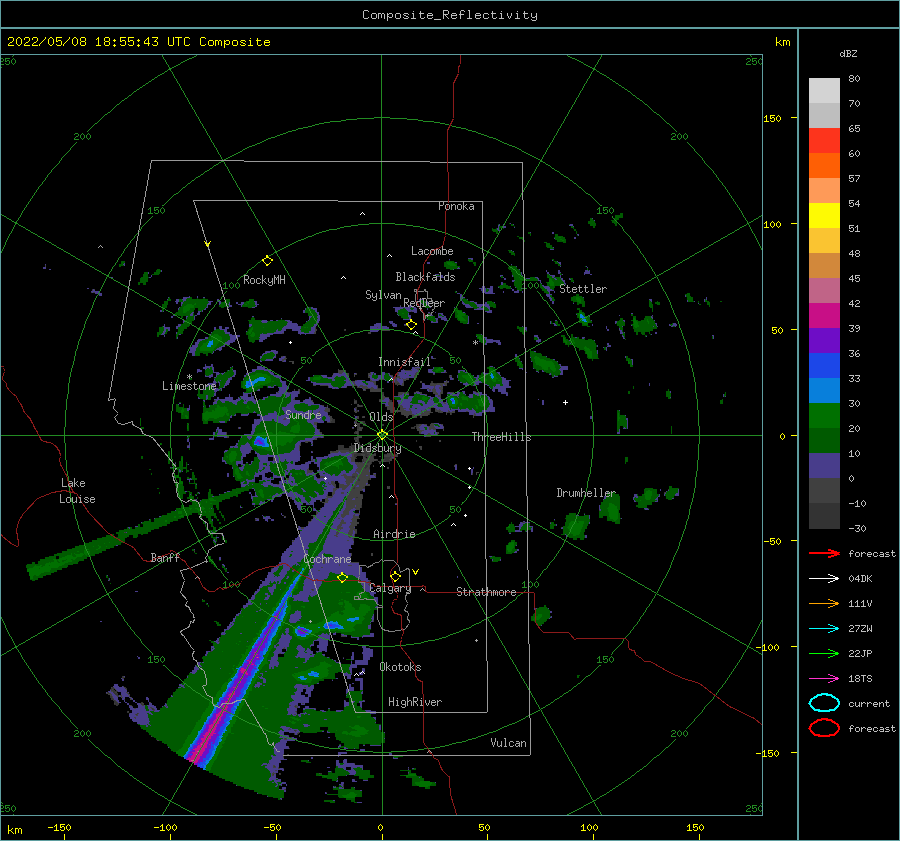The height and width of the screenshot is (841, 900).
Task: Pick the bright green 20-30 dBZ swatch
Action: [x=824, y=416]
